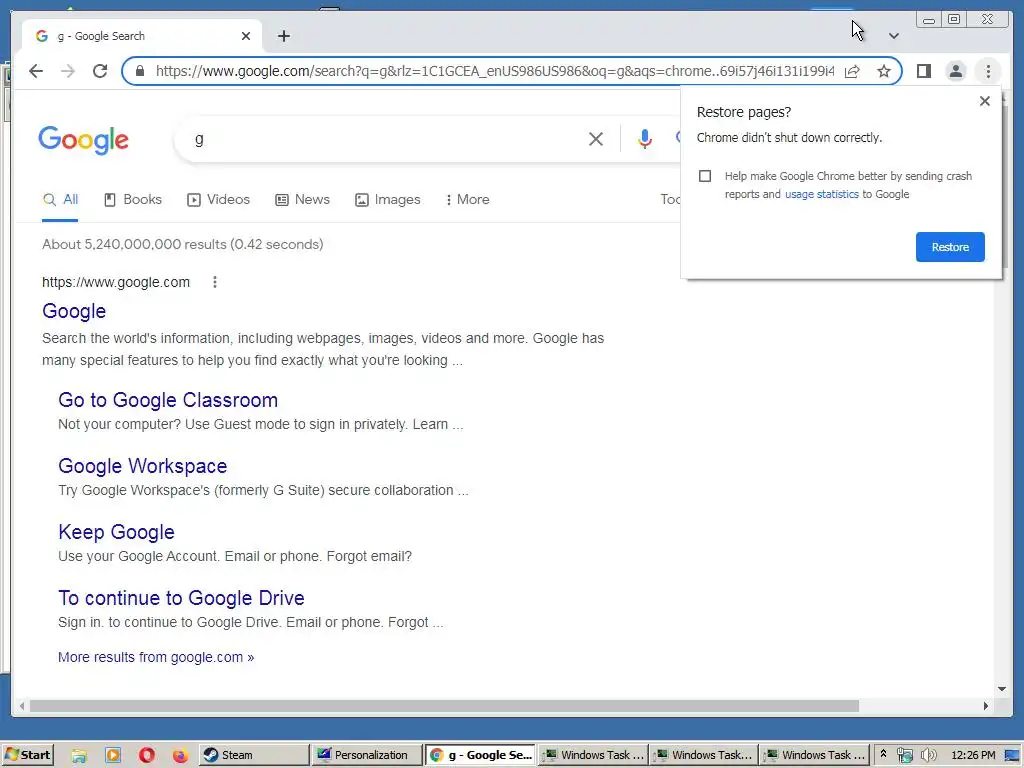This screenshot has height=768, width=1024.
Task: Click the horizontal scrollbar left arrow
Action: click(22, 706)
